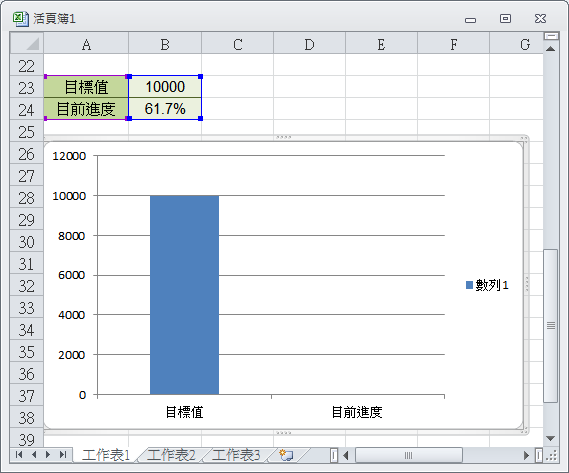Image resolution: width=569 pixels, height=473 pixels.
Task: Click chart right middle sizing handle
Action: [527, 284]
